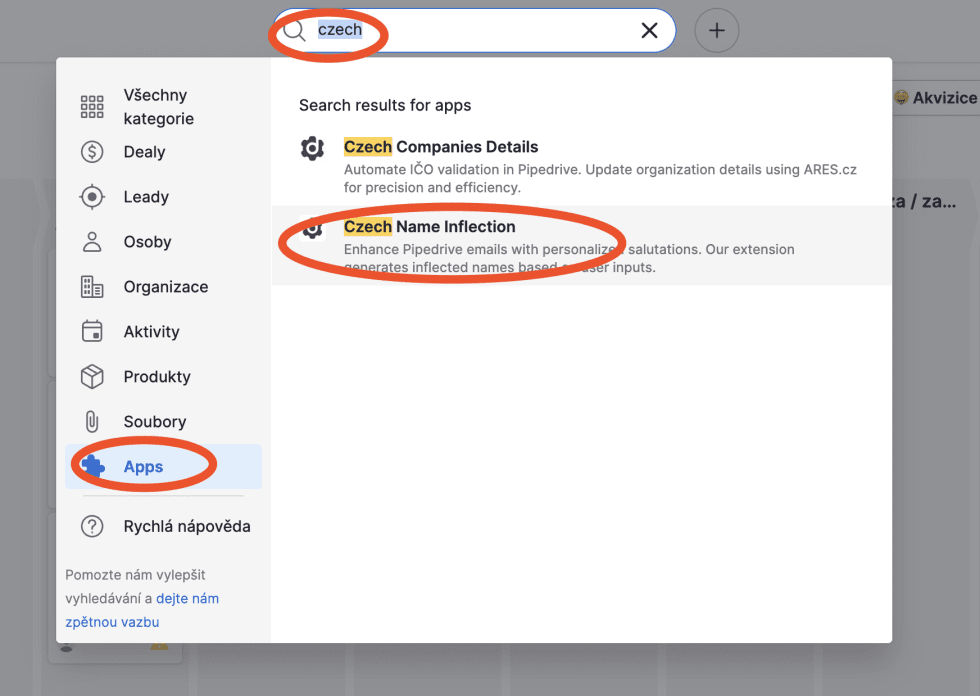Click the Produkty box icon
This screenshot has width=980, height=696.
pos(92,377)
